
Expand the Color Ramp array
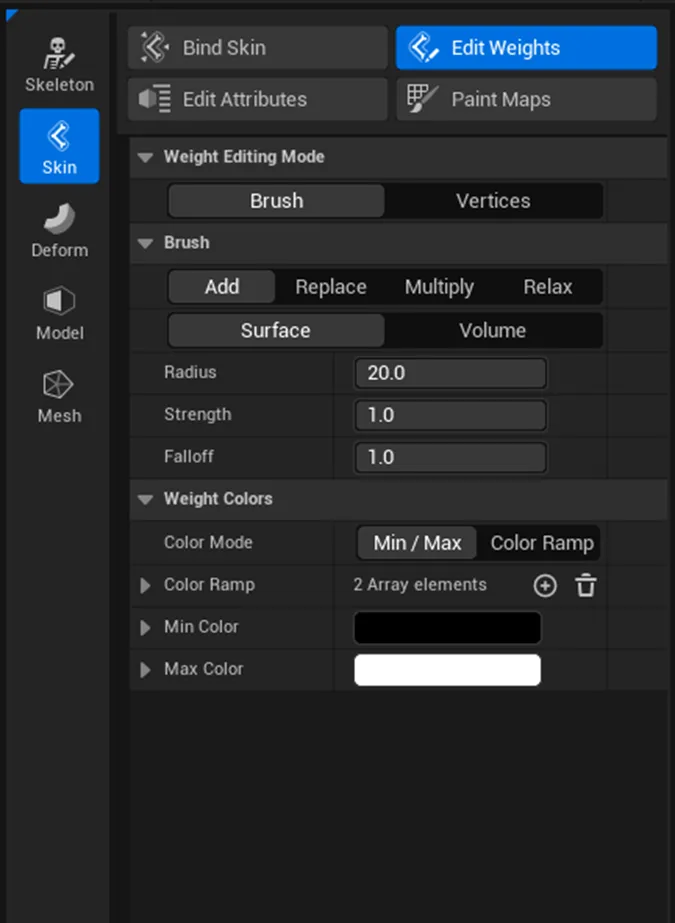click(x=146, y=586)
